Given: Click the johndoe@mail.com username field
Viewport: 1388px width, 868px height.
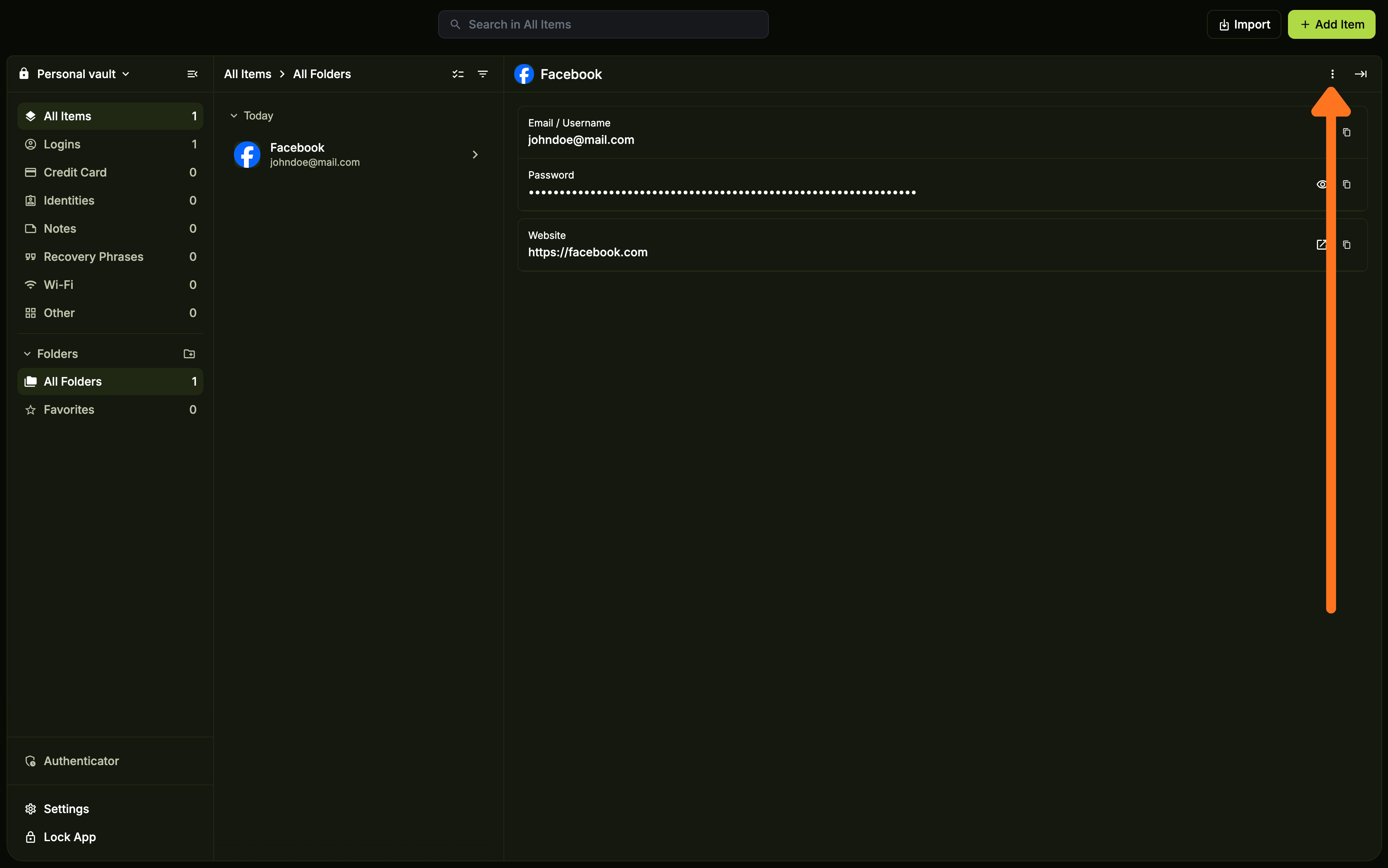Looking at the screenshot, I should 581,140.
